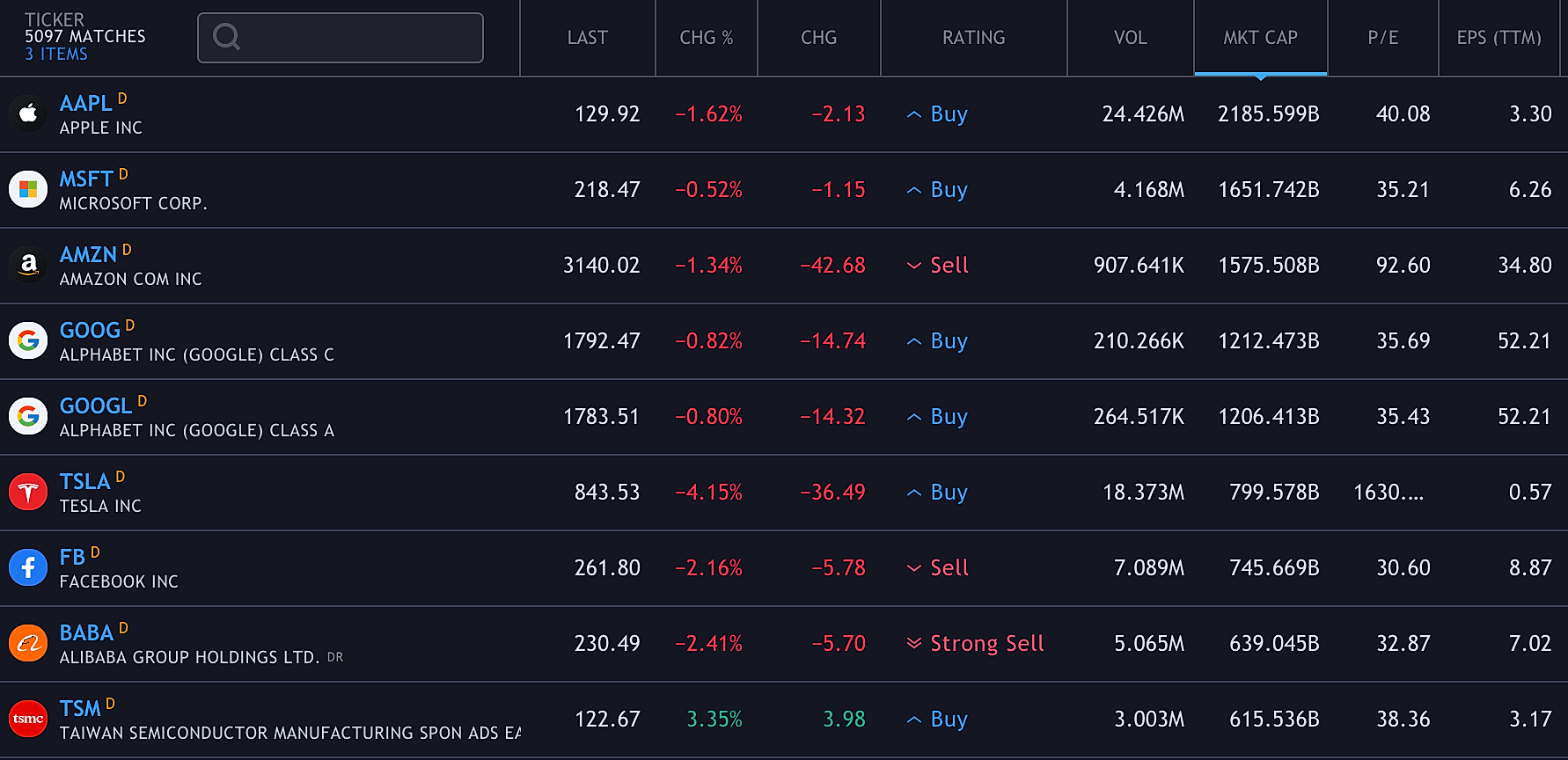The height and width of the screenshot is (760, 1568).
Task: Click the 129.92 last price
Action: [607, 114]
